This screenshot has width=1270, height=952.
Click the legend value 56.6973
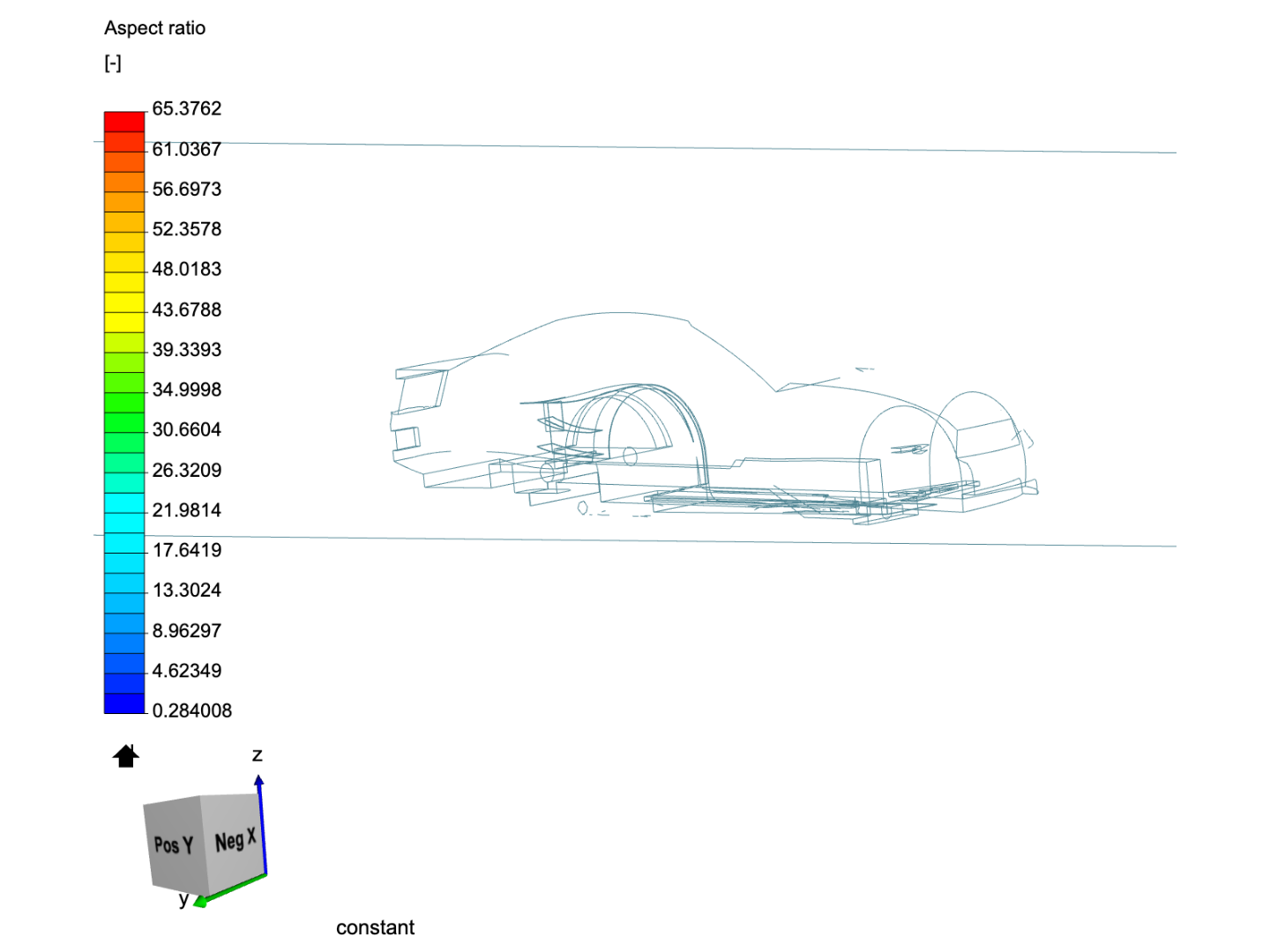click(x=187, y=189)
